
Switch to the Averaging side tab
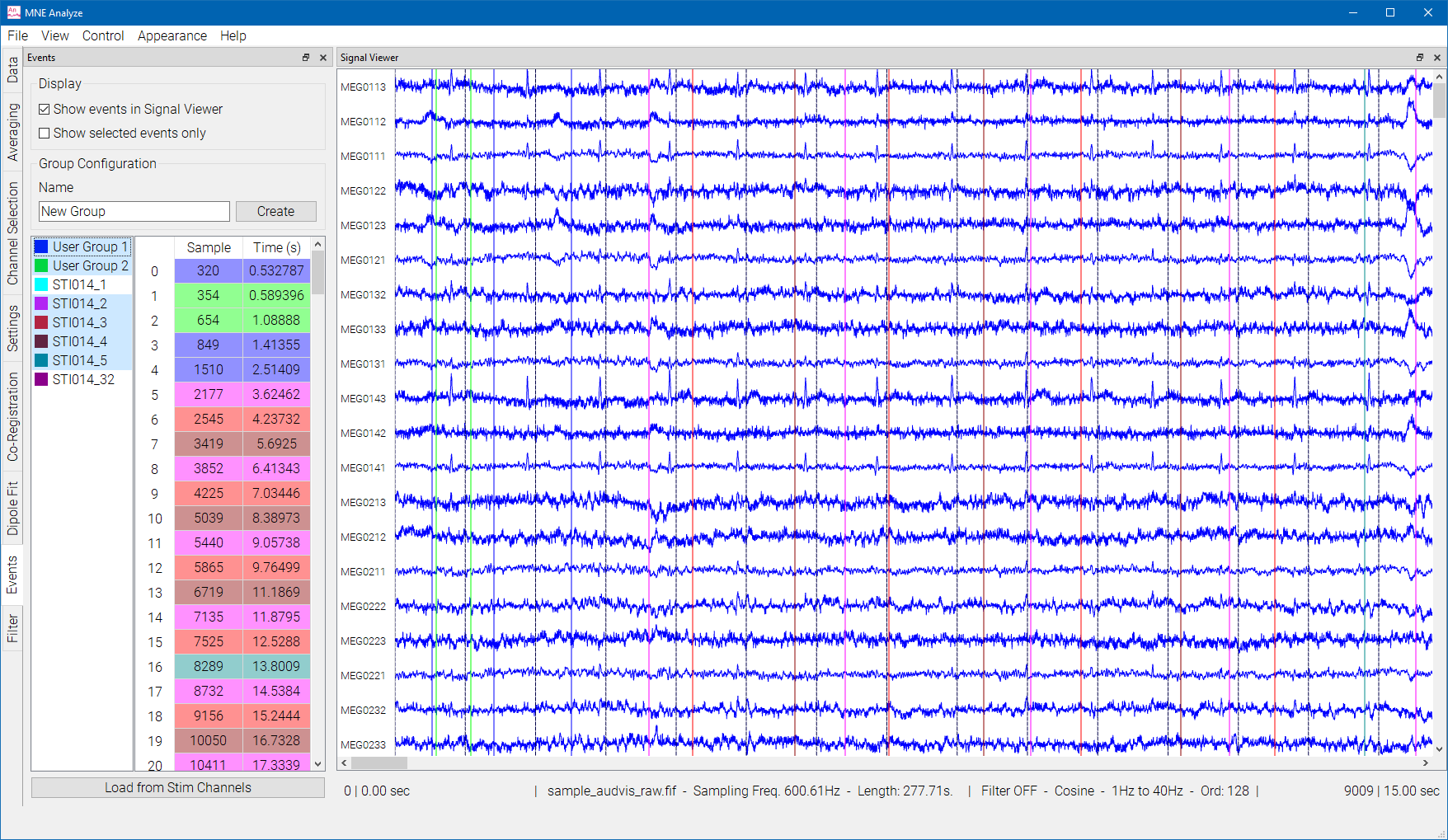click(x=12, y=132)
